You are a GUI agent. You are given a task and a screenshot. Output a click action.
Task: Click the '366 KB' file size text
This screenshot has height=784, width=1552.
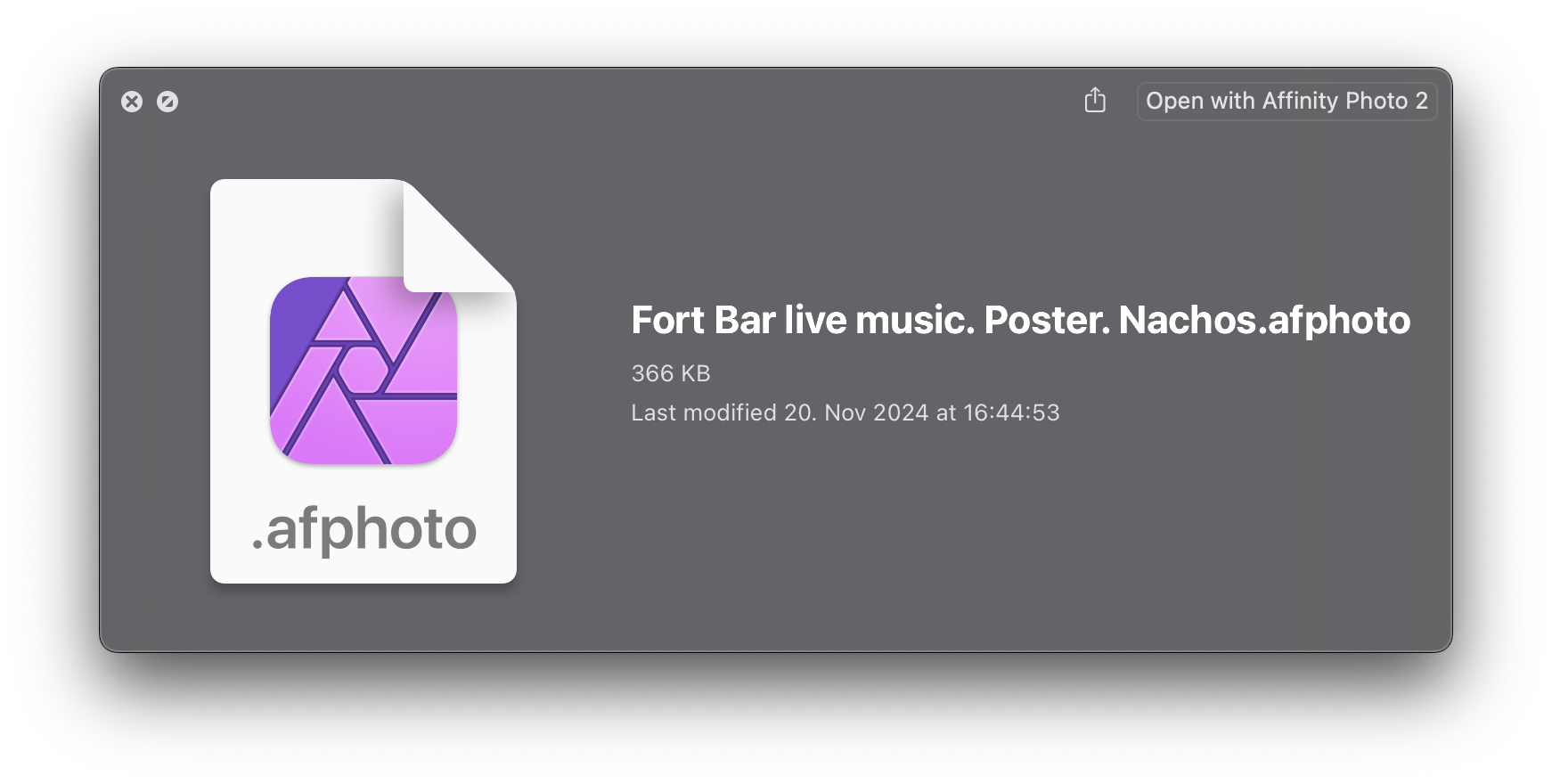(x=671, y=373)
